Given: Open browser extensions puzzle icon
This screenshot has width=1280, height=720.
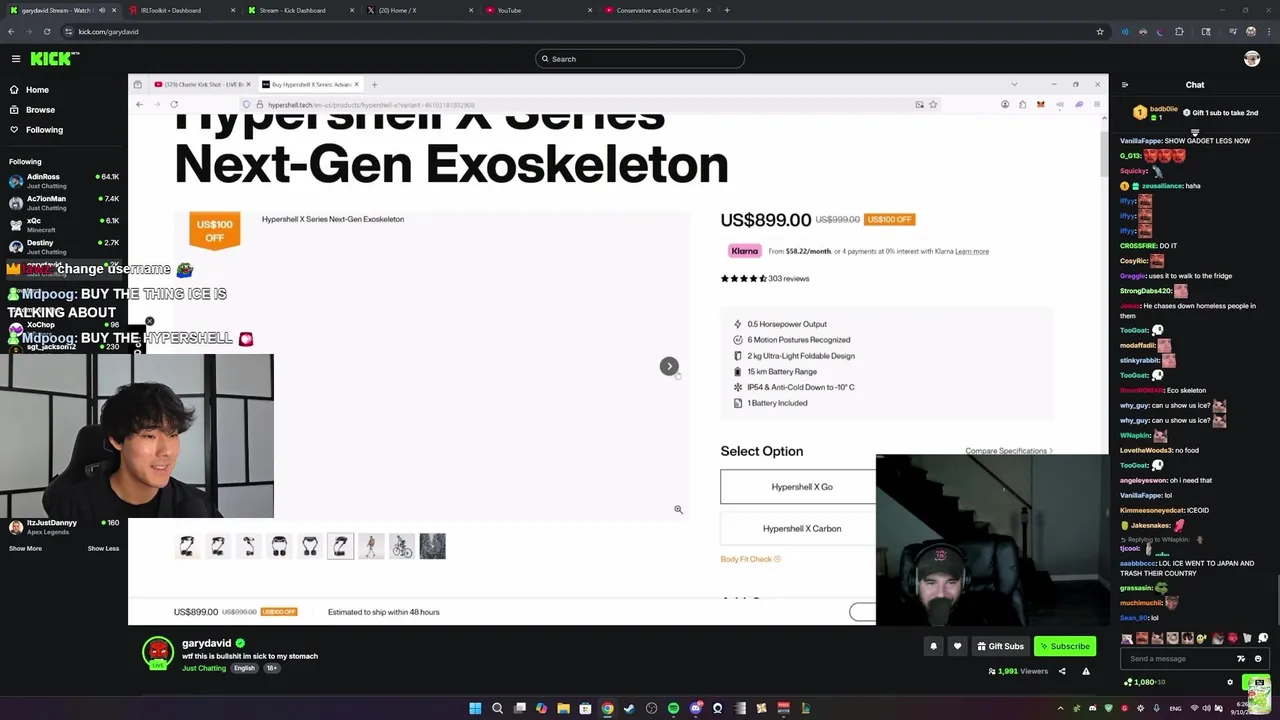Looking at the screenshot, I should click(1179, 31).
